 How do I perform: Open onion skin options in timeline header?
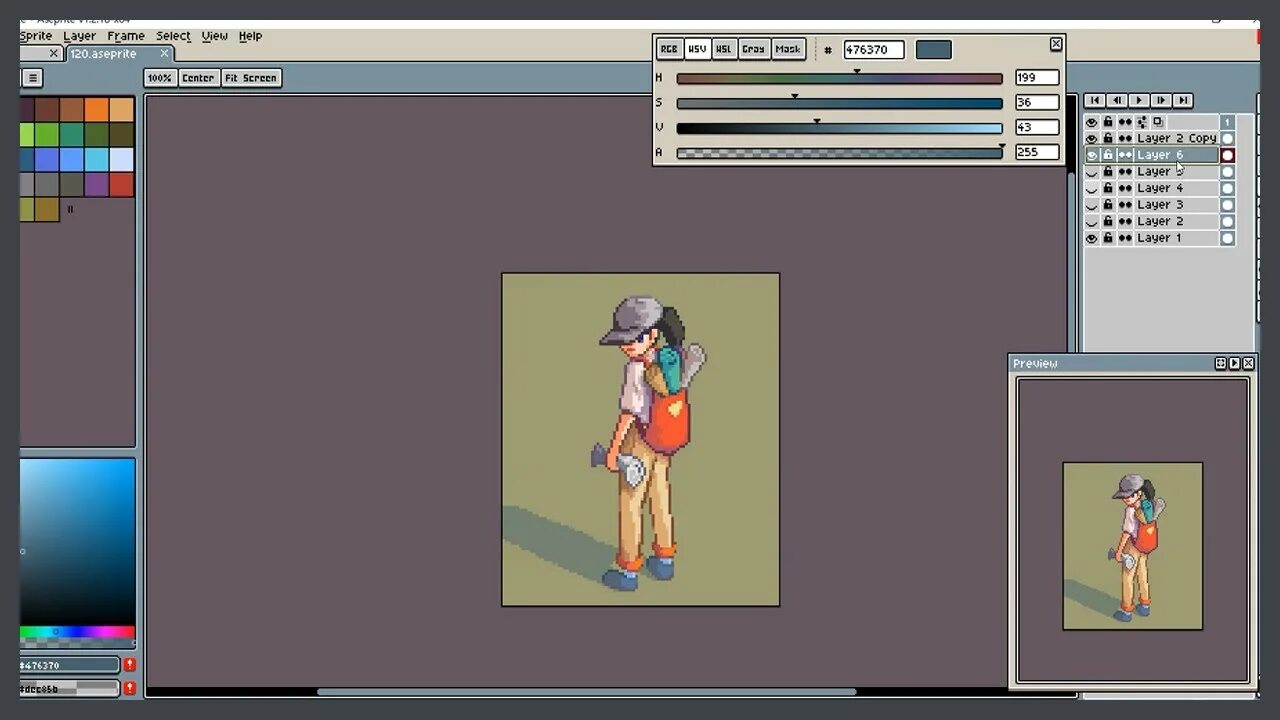pyautogui.click(x=1142, y=122)
